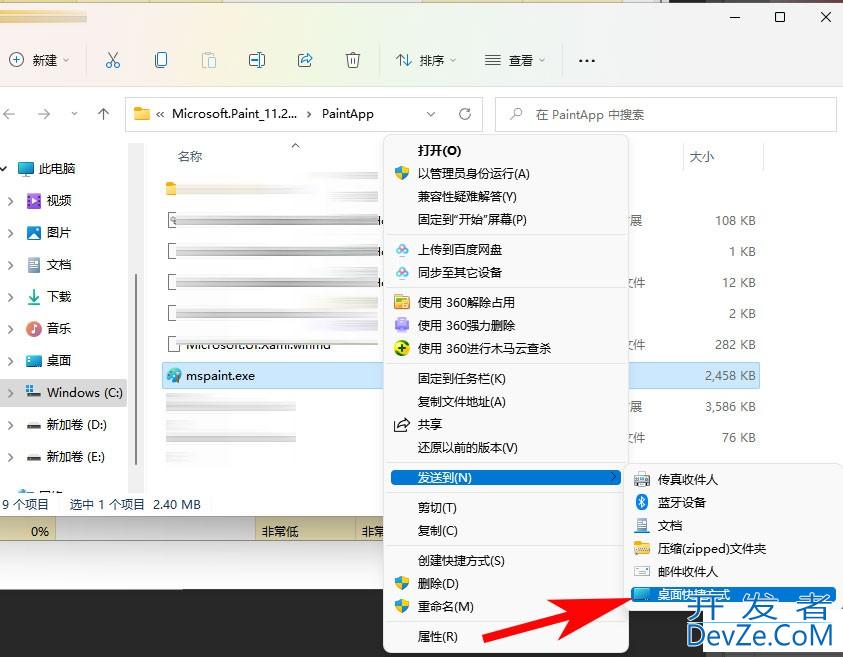
Task: Click the Delete trash icon in toolbar
Action: 353,60
